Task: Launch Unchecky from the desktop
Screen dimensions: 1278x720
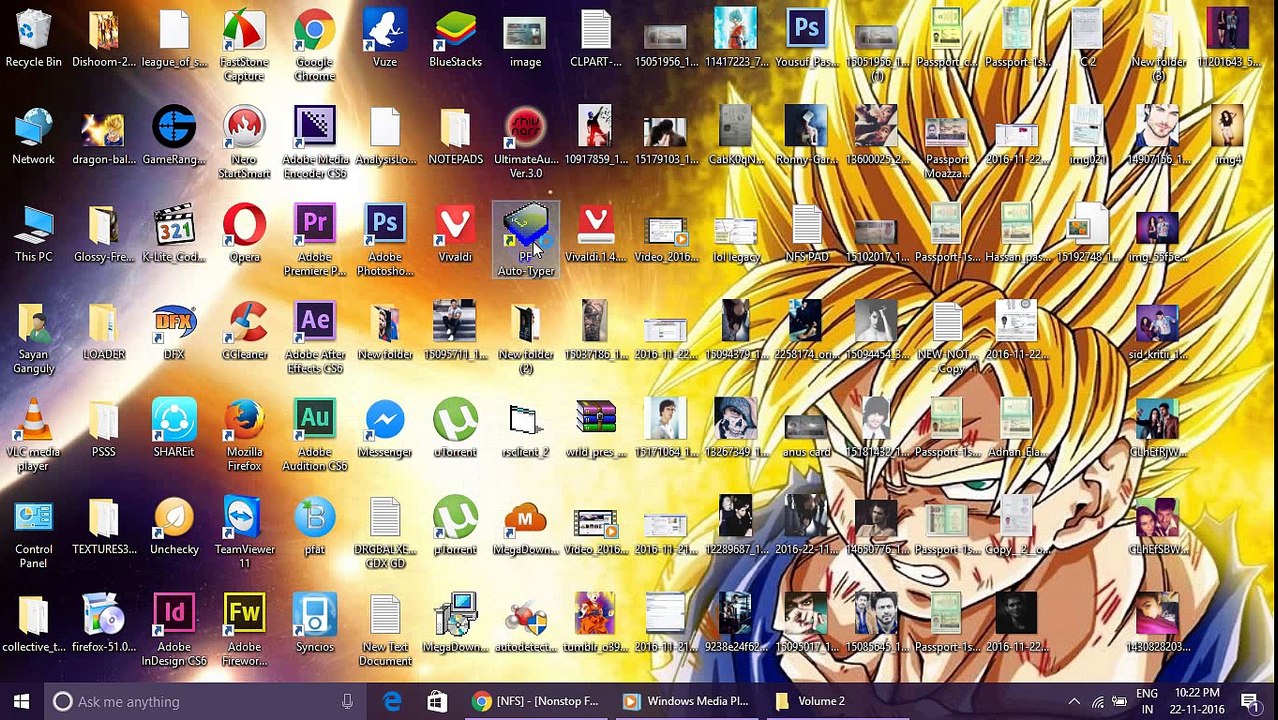Action: click(174, 527)
